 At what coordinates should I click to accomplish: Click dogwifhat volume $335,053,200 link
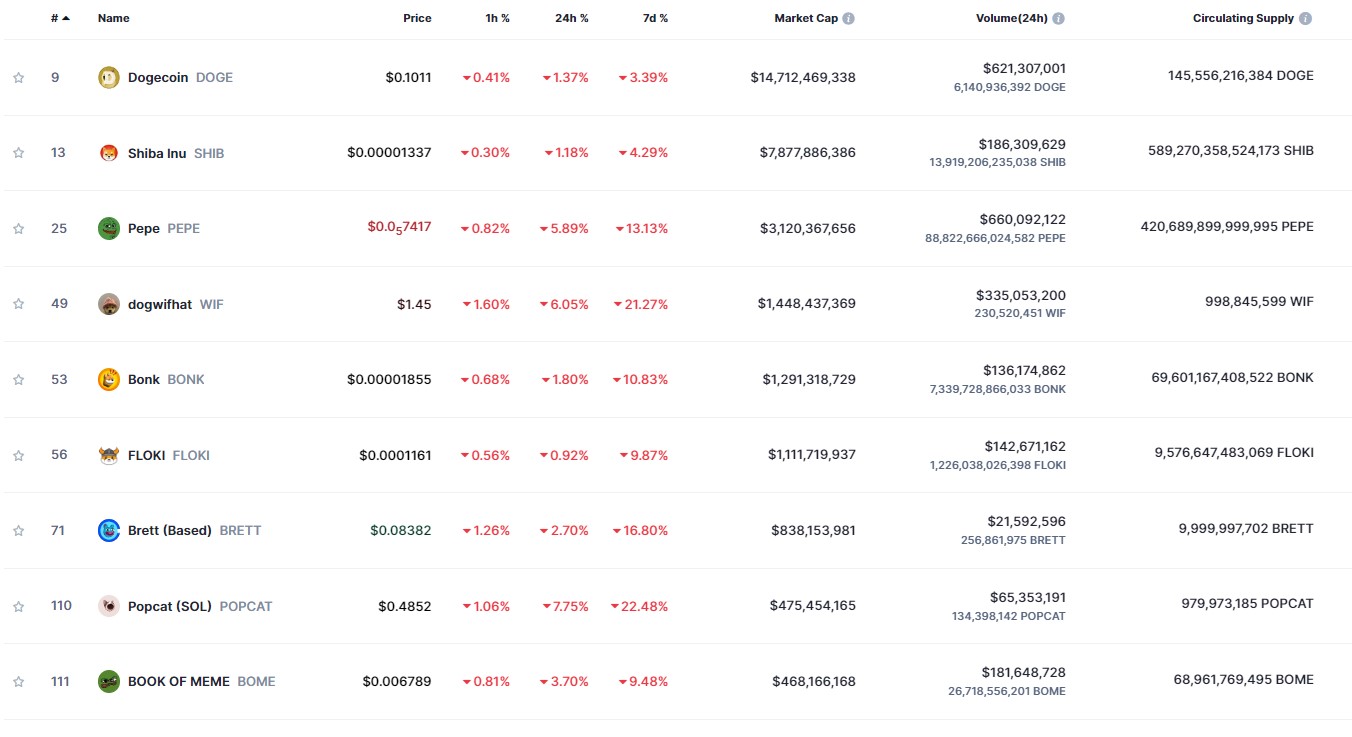(x=1021, y=295)
